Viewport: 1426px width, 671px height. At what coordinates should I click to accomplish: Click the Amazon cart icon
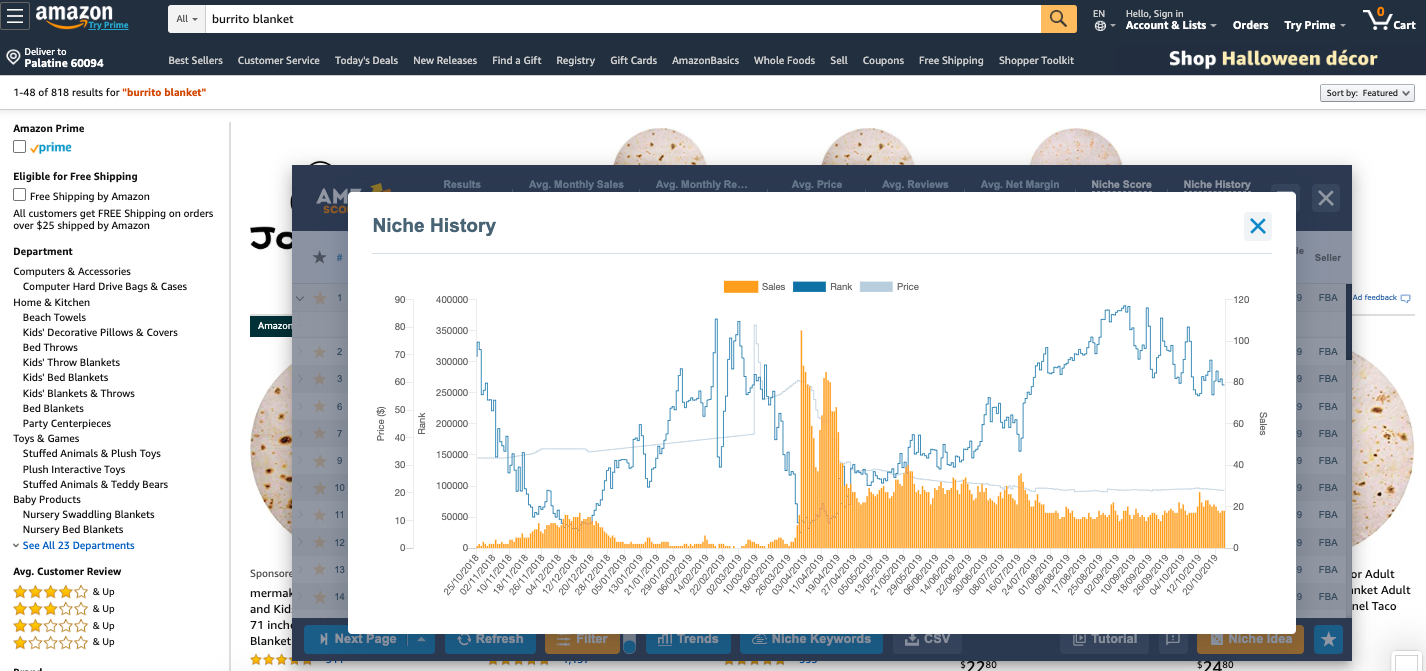coord(1377,18)
